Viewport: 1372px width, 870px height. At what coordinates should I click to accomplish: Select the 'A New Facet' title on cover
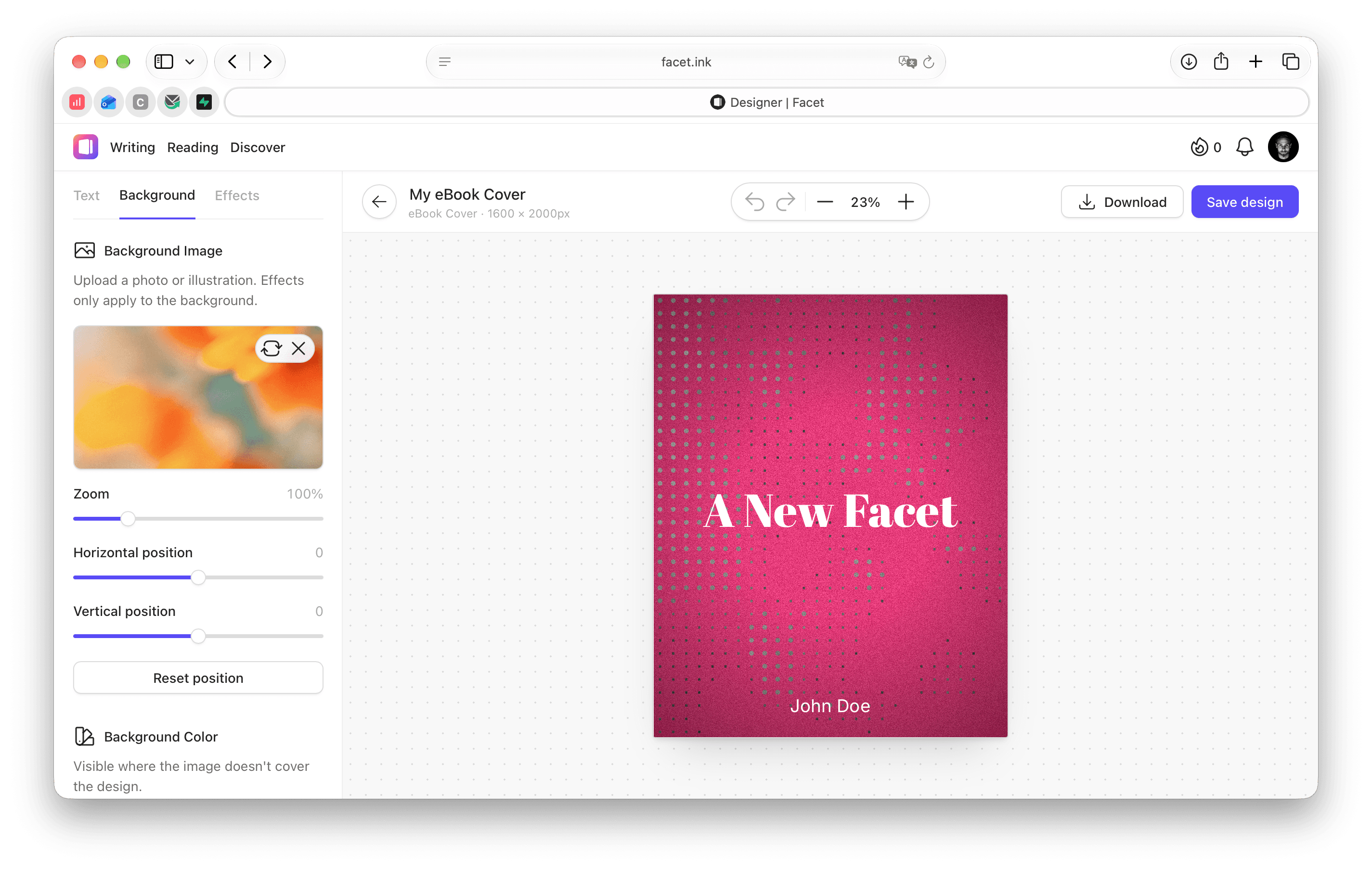(830, 511)
